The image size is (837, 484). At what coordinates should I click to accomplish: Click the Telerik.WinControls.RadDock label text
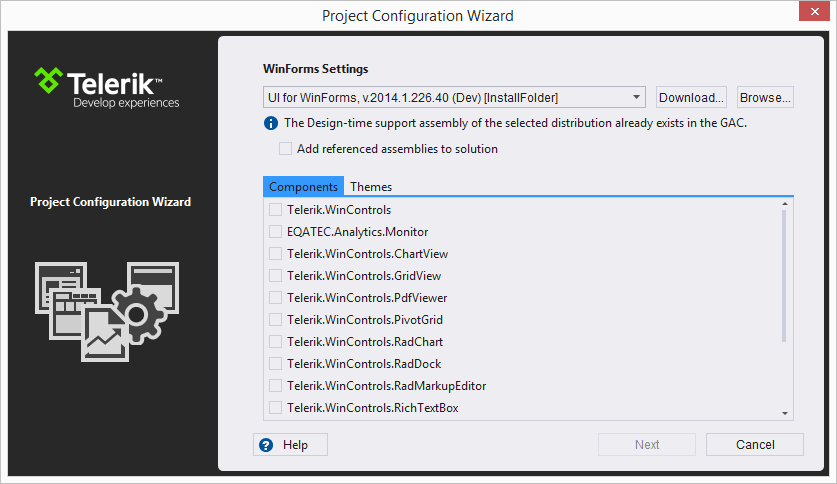364,363
